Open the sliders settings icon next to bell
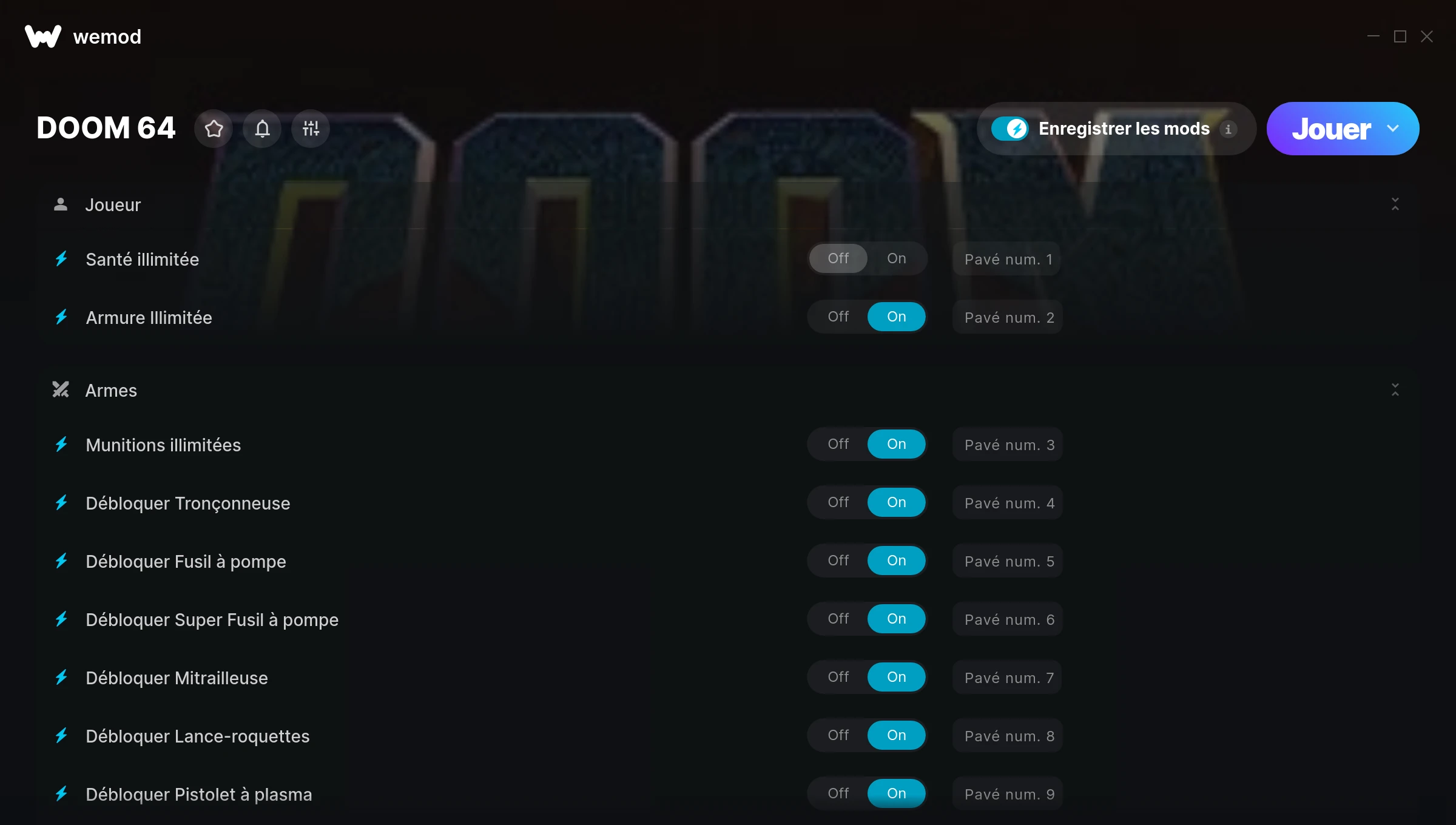Screen dimensions: 1456x825 tap(311, 129)
